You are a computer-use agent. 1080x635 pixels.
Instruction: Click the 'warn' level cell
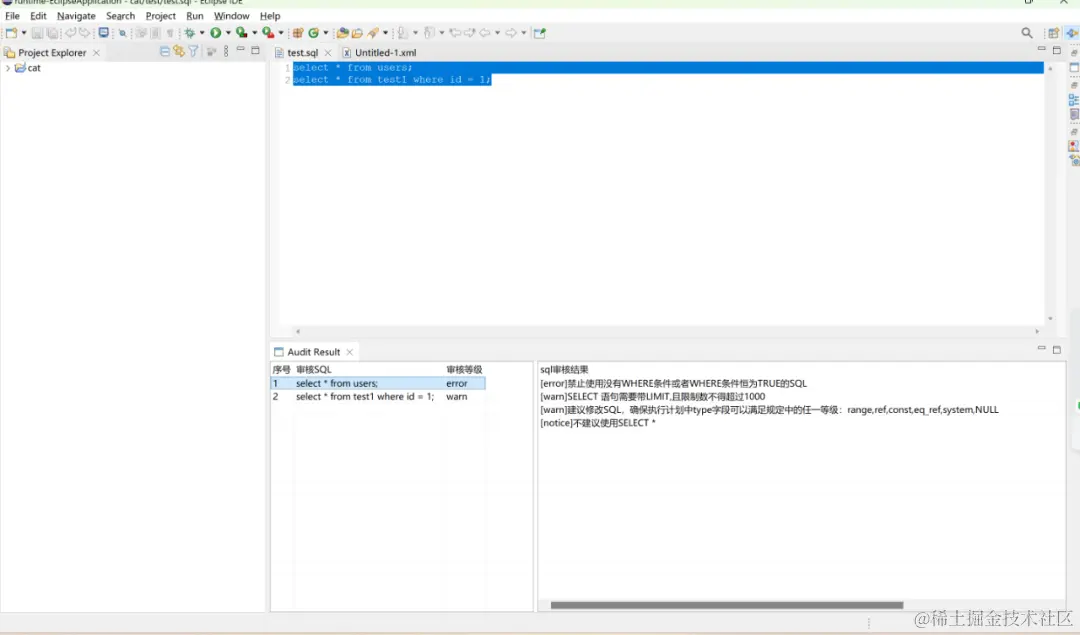pos(457,397)
